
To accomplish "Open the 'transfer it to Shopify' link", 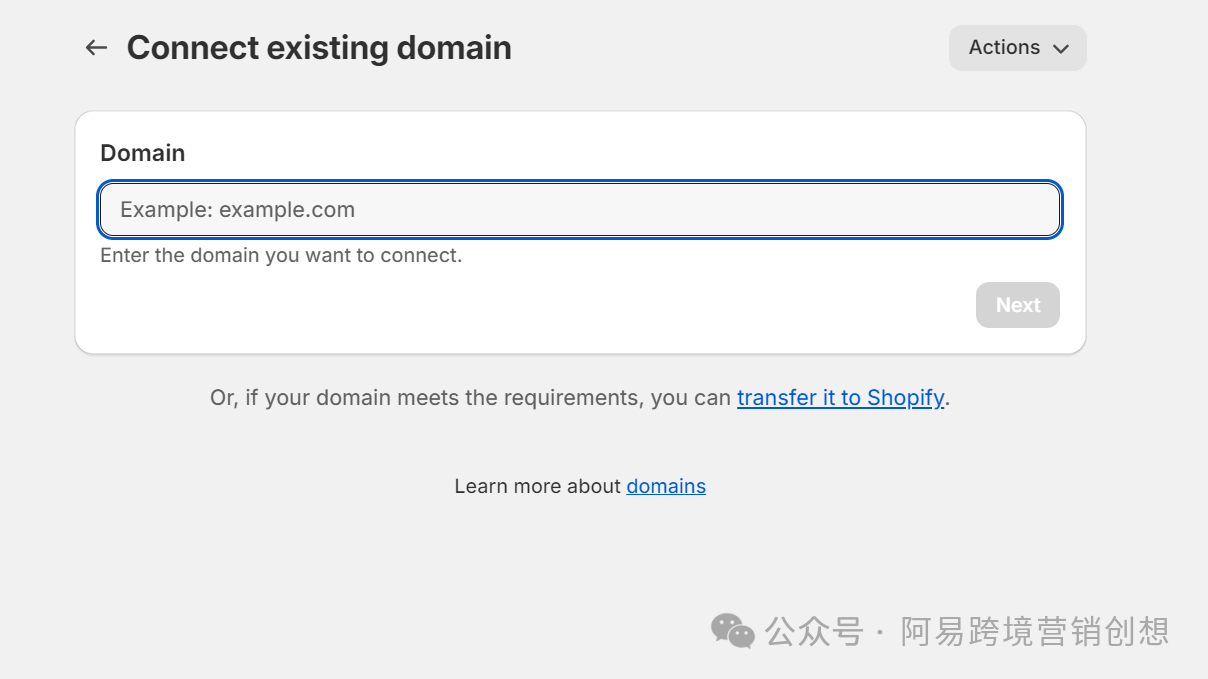I will tap(840, 398).
